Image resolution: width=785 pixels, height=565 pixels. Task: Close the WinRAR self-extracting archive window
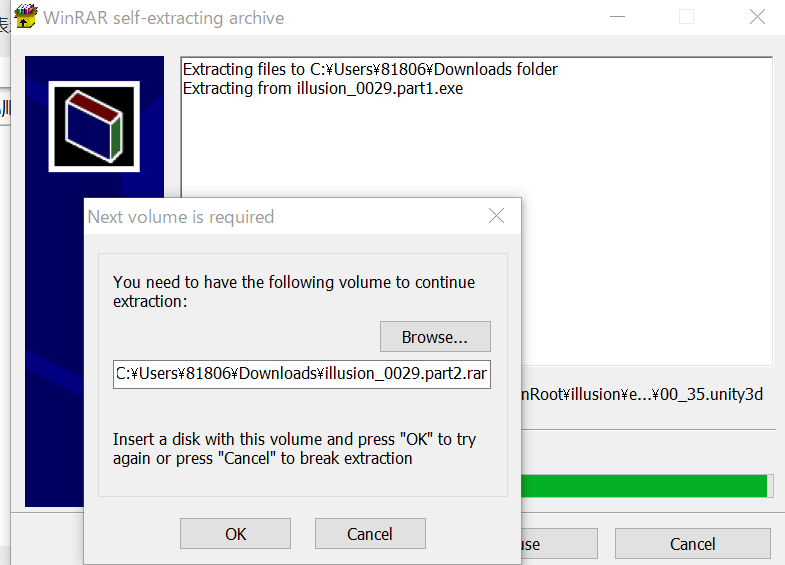(x=757, y=17)
